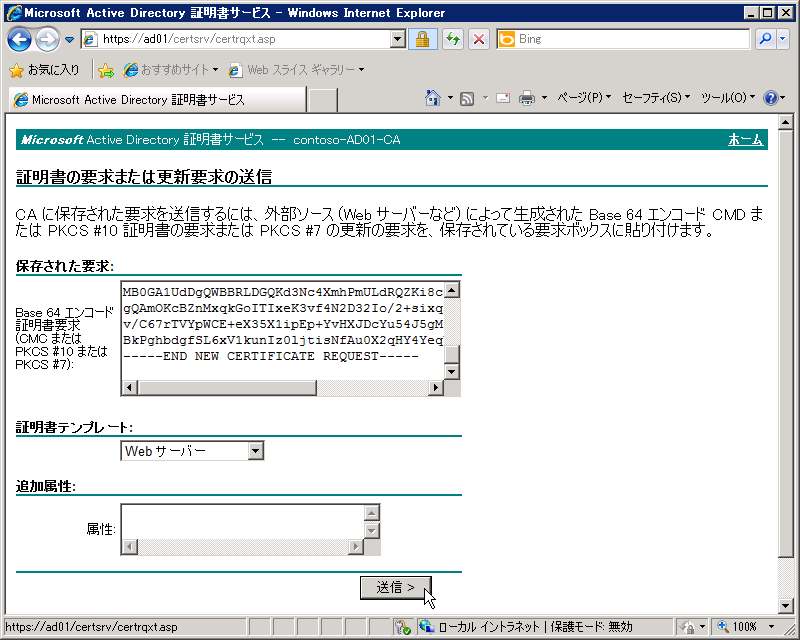
Task: Open the セーフティ(S) menu
Action: [656, 97]
